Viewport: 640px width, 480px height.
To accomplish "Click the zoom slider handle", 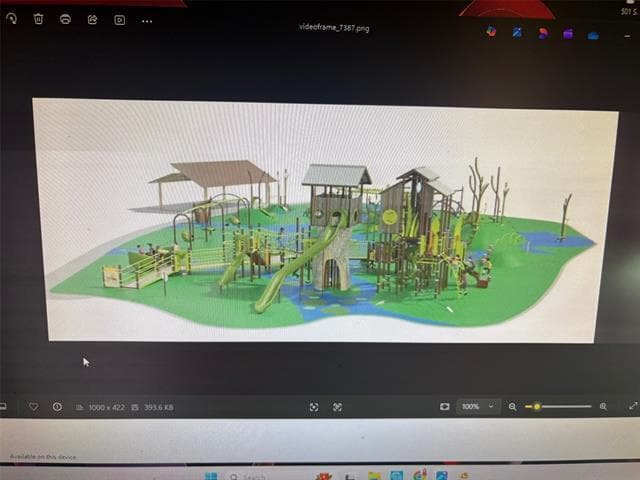I will tap(537, 407).
